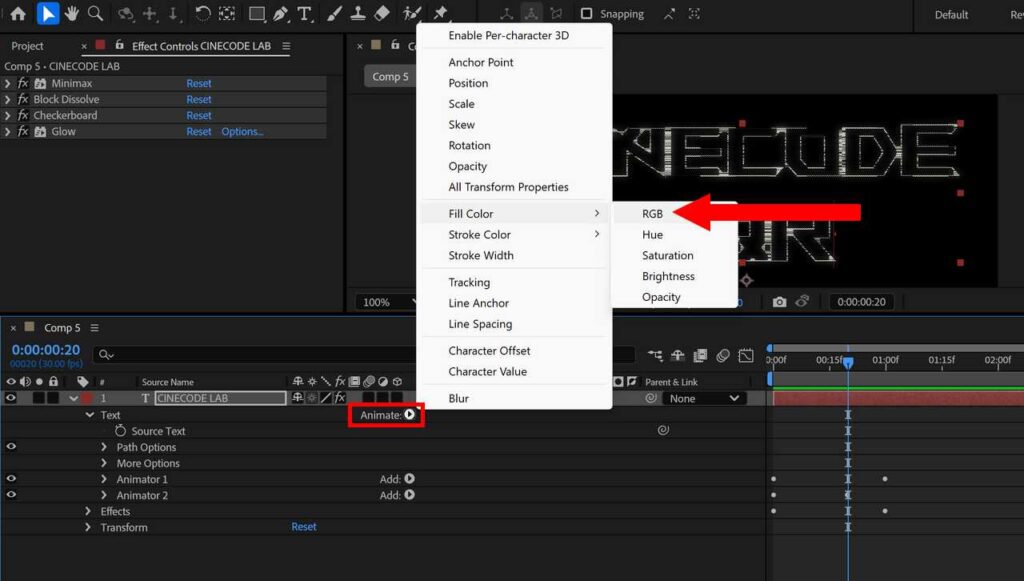Click the timeline current-time indicator

[848, 361]
